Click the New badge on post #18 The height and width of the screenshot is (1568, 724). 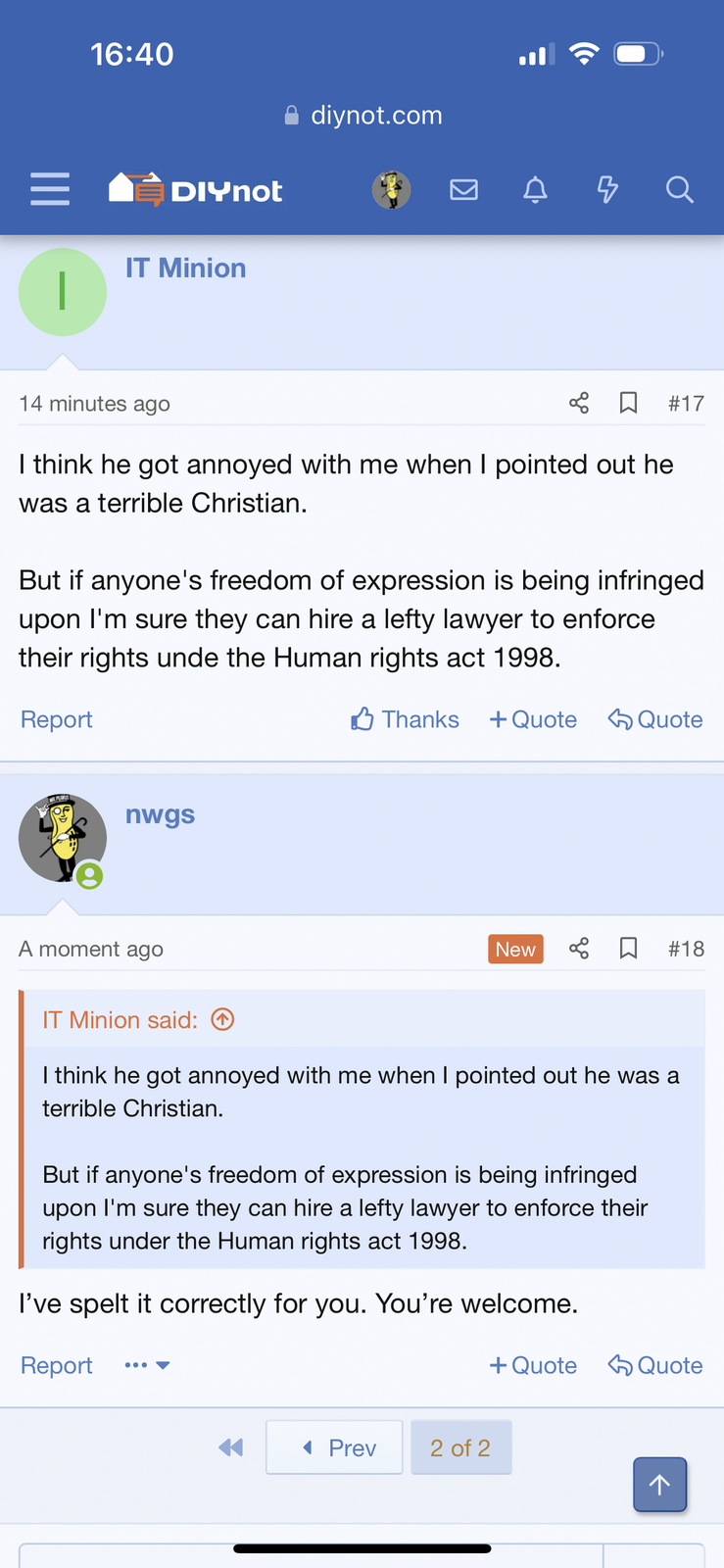tap(515, 949)
